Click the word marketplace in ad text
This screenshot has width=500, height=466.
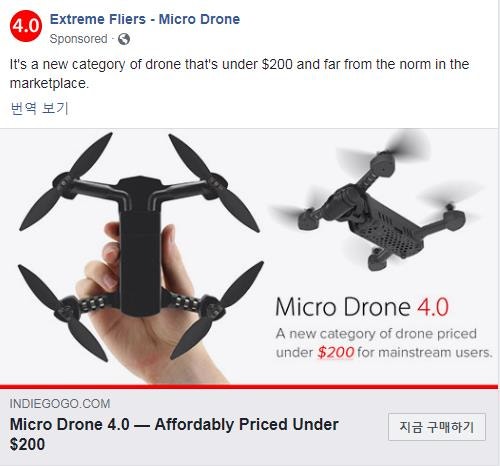pyautogui.click(x=49, y=83)
